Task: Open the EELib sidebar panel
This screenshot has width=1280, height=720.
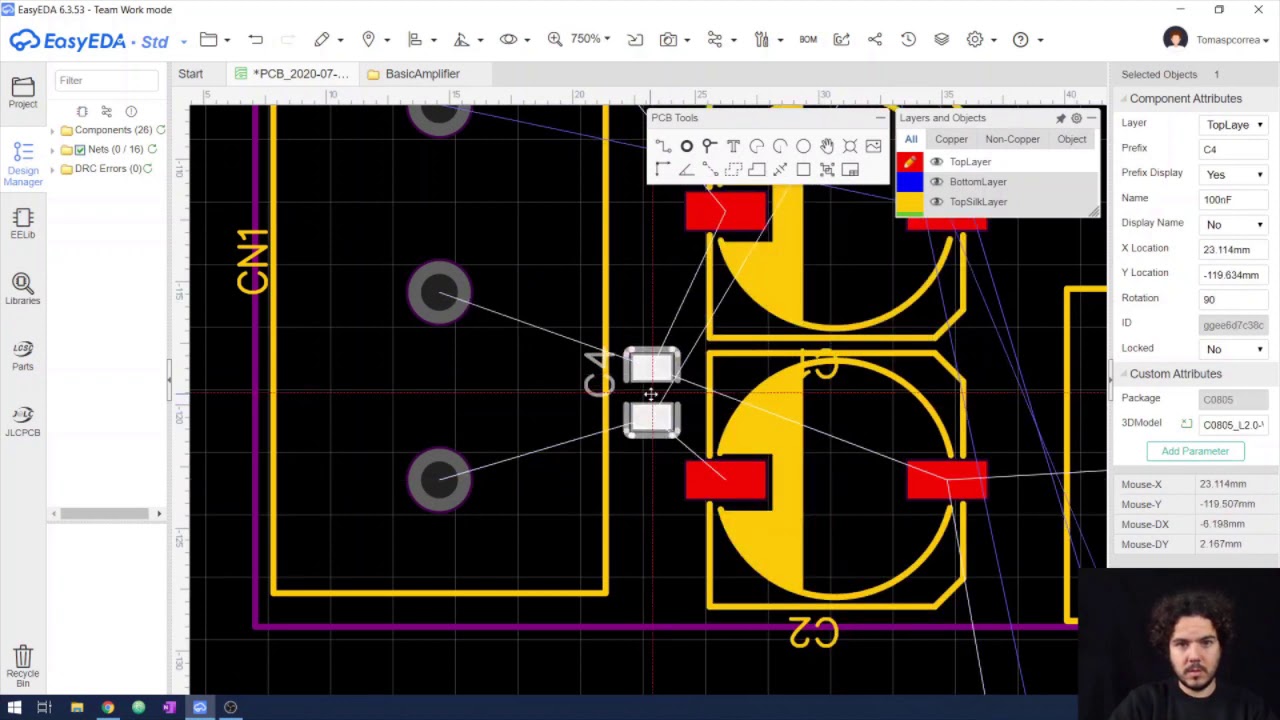Action: click(23, 225)
